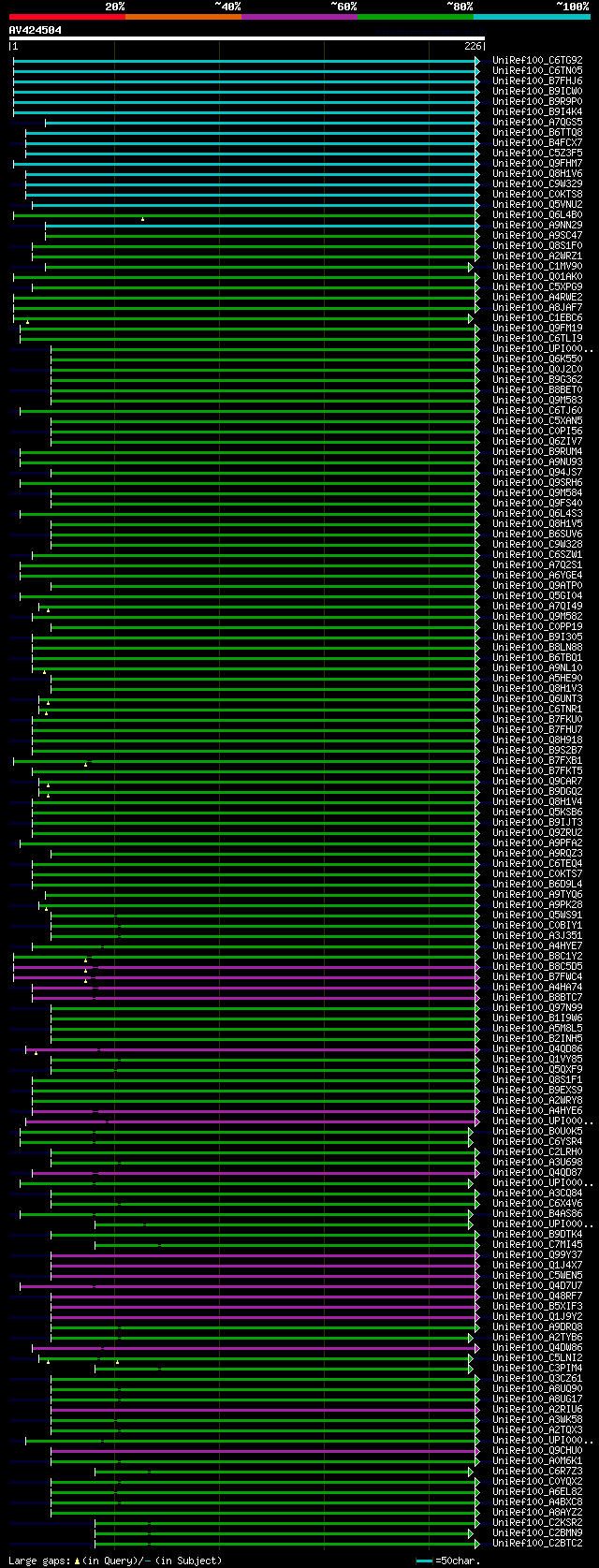Click the red ~20% legend color bar
Viewport: 599px width, 1568px height.
66,16
